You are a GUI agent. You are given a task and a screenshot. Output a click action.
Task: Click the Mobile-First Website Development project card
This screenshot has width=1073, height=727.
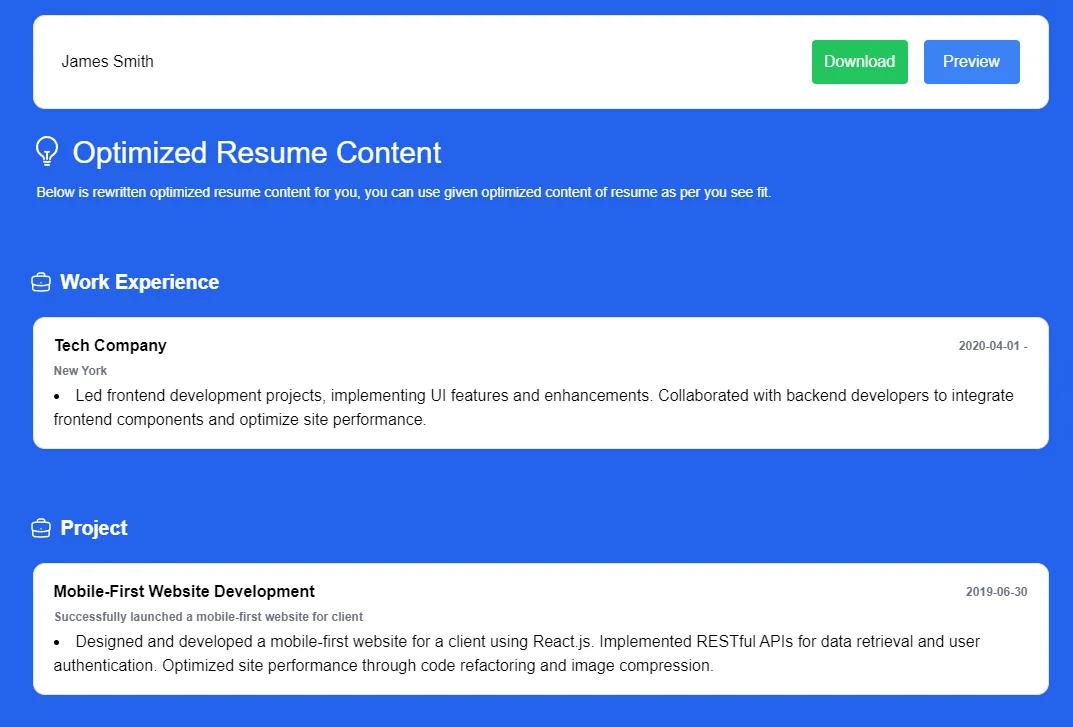[x=540, y=629]
